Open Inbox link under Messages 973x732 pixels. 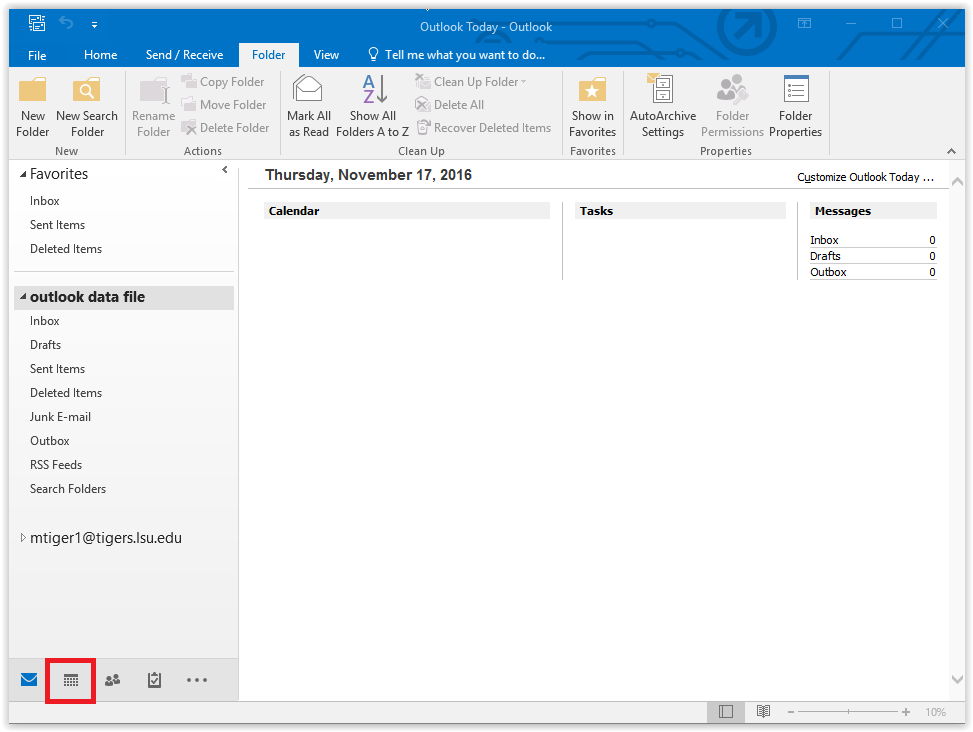coord(824,240)
